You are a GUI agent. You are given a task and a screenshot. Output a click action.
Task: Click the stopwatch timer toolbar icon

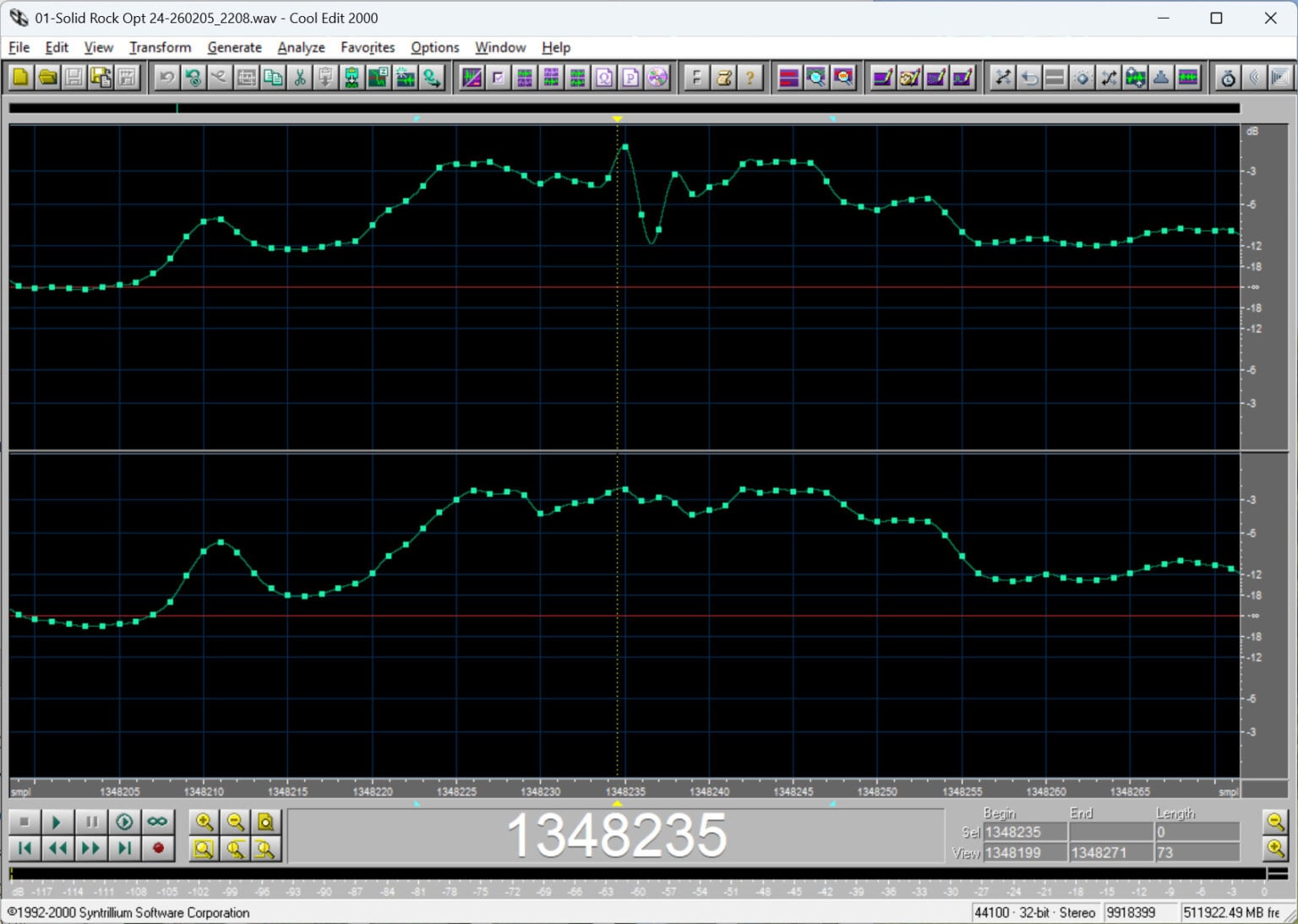tap(1228, 78)
